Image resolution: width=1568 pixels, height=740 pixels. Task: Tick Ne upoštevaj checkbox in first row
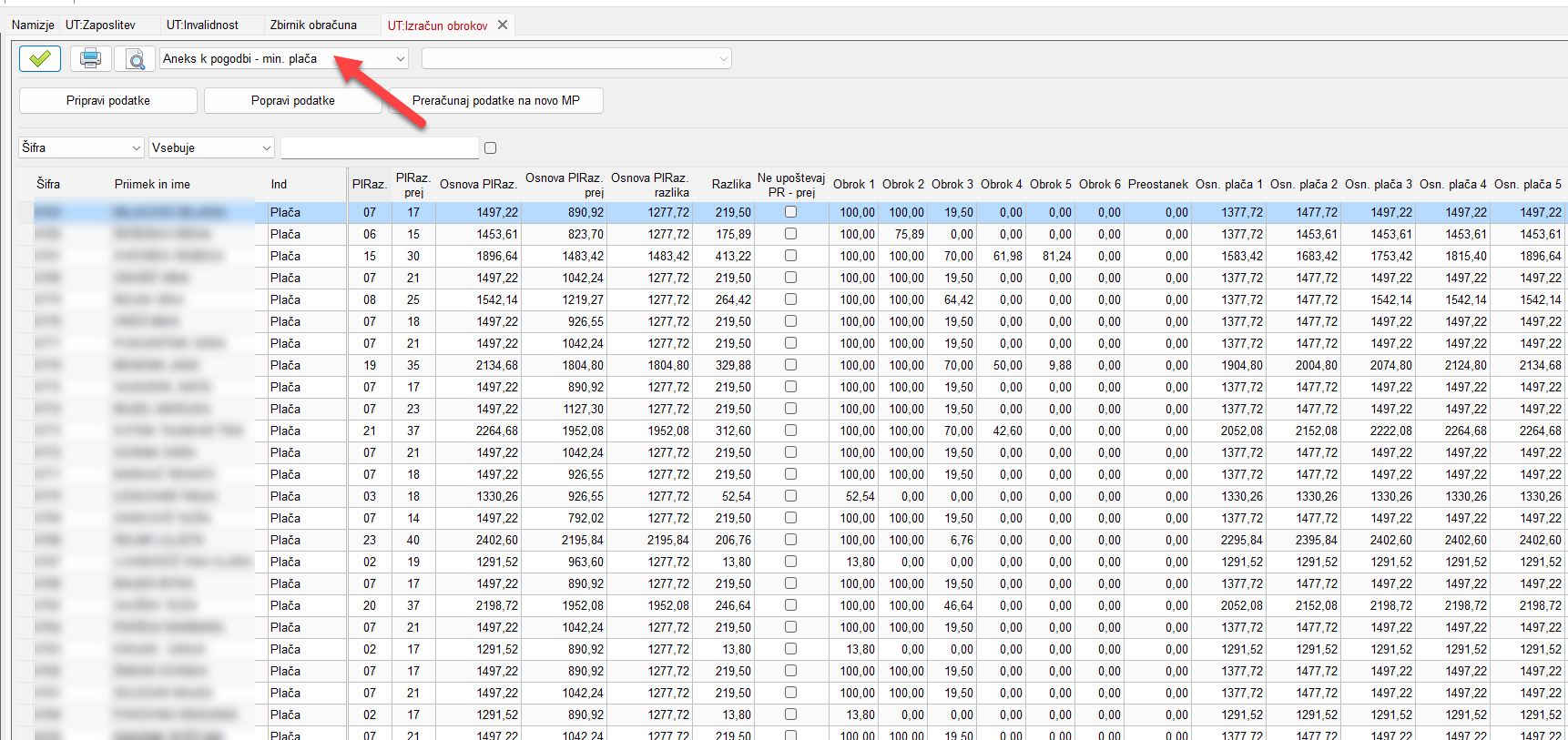[790, 212]
